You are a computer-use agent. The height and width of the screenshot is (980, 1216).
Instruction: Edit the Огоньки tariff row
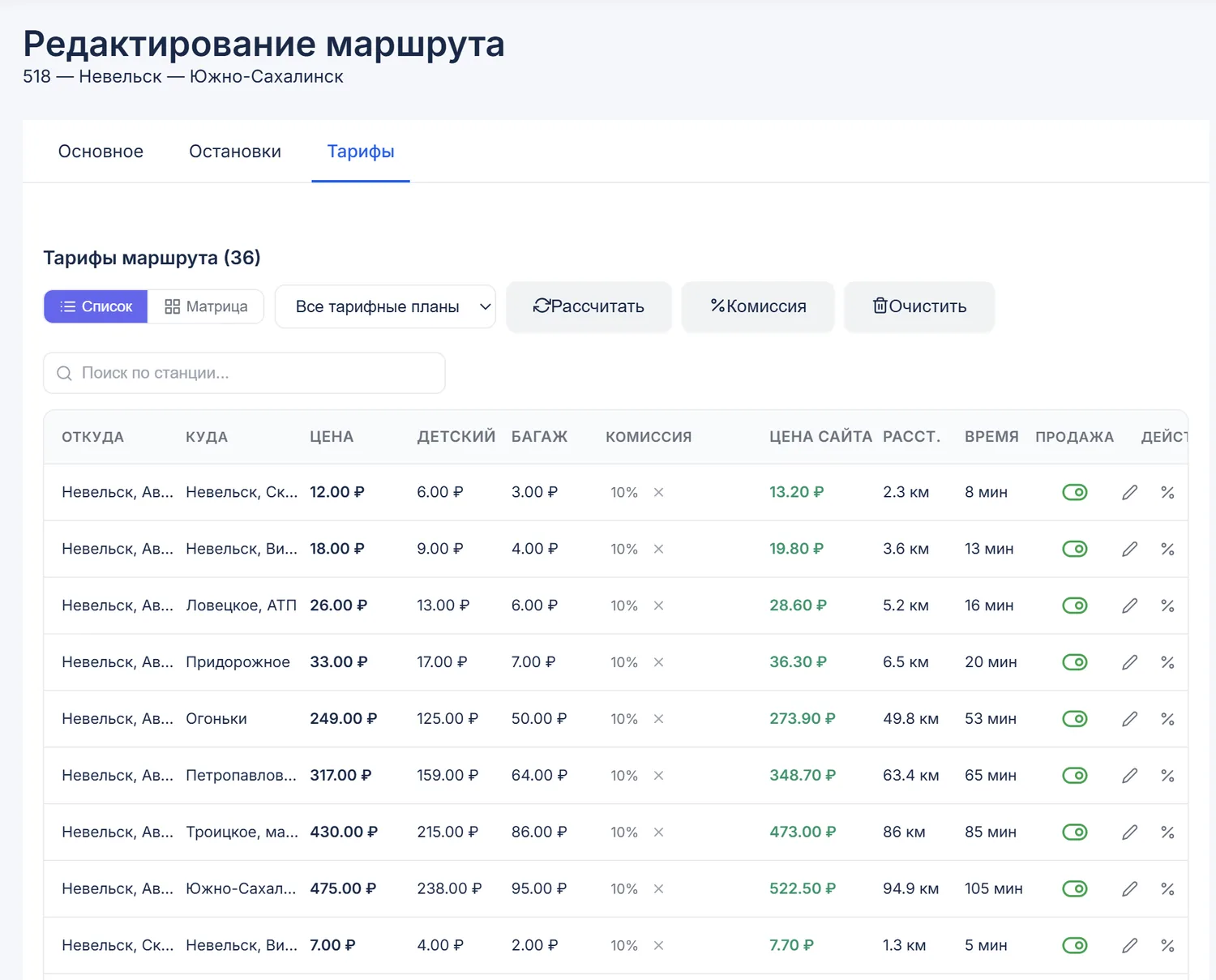[x=1129, y=719]
